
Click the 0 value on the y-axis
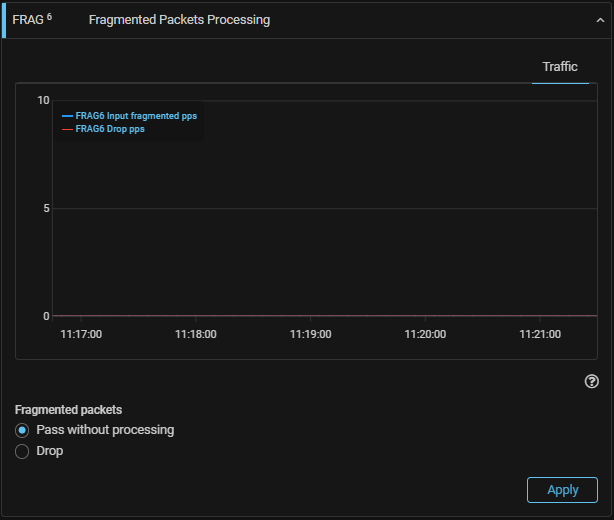[46, 316]
